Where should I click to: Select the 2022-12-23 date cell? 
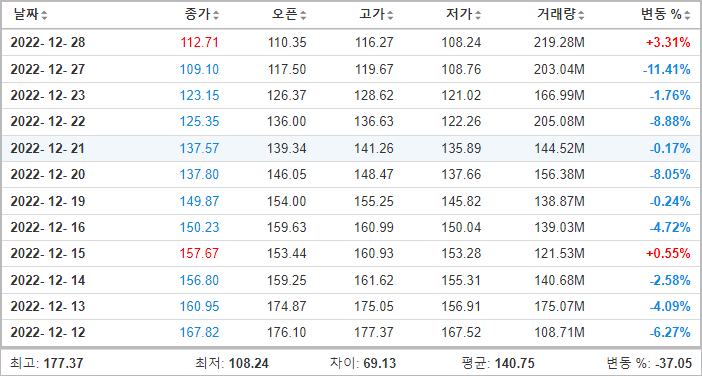[47, 96]
